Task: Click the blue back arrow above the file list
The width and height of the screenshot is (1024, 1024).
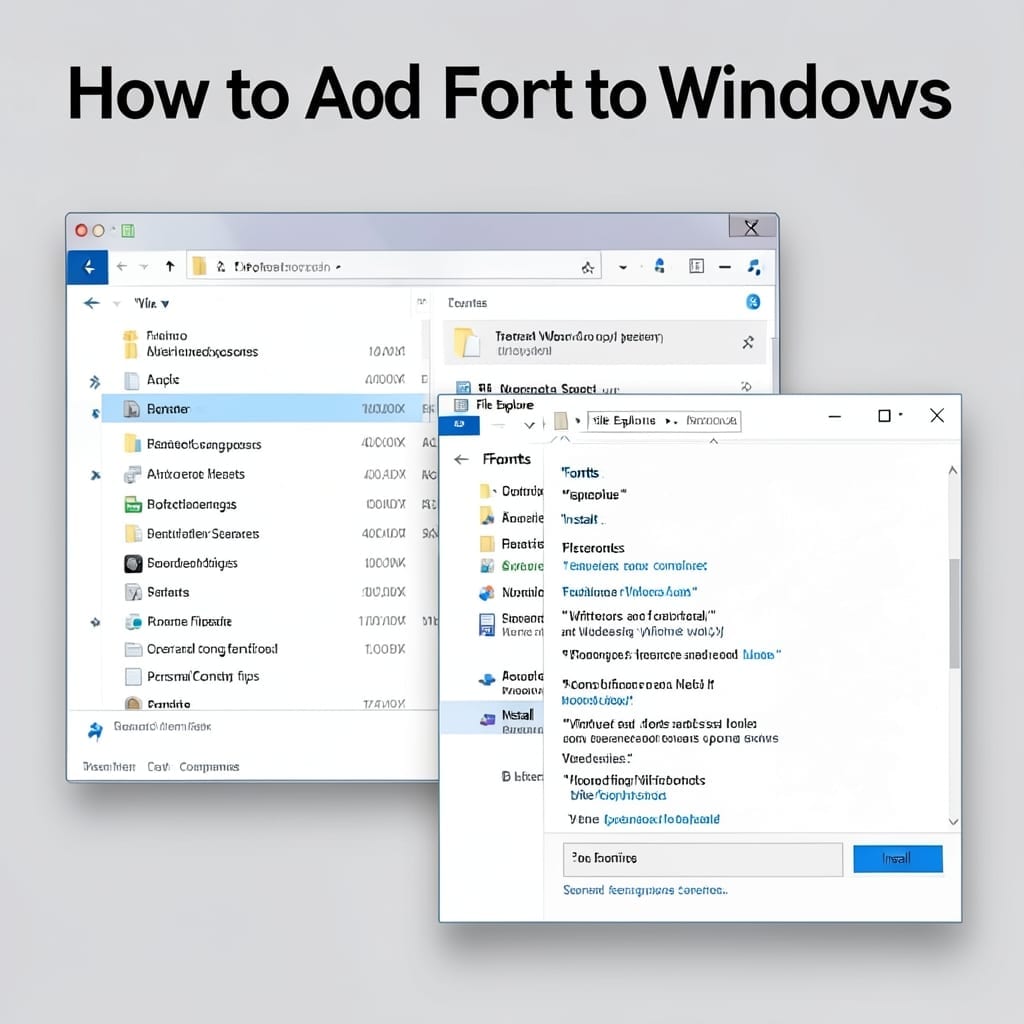Action: tap(92, 303)
